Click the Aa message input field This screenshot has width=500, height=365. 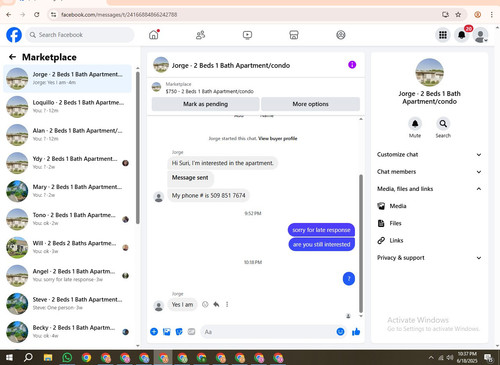[268, 332]
